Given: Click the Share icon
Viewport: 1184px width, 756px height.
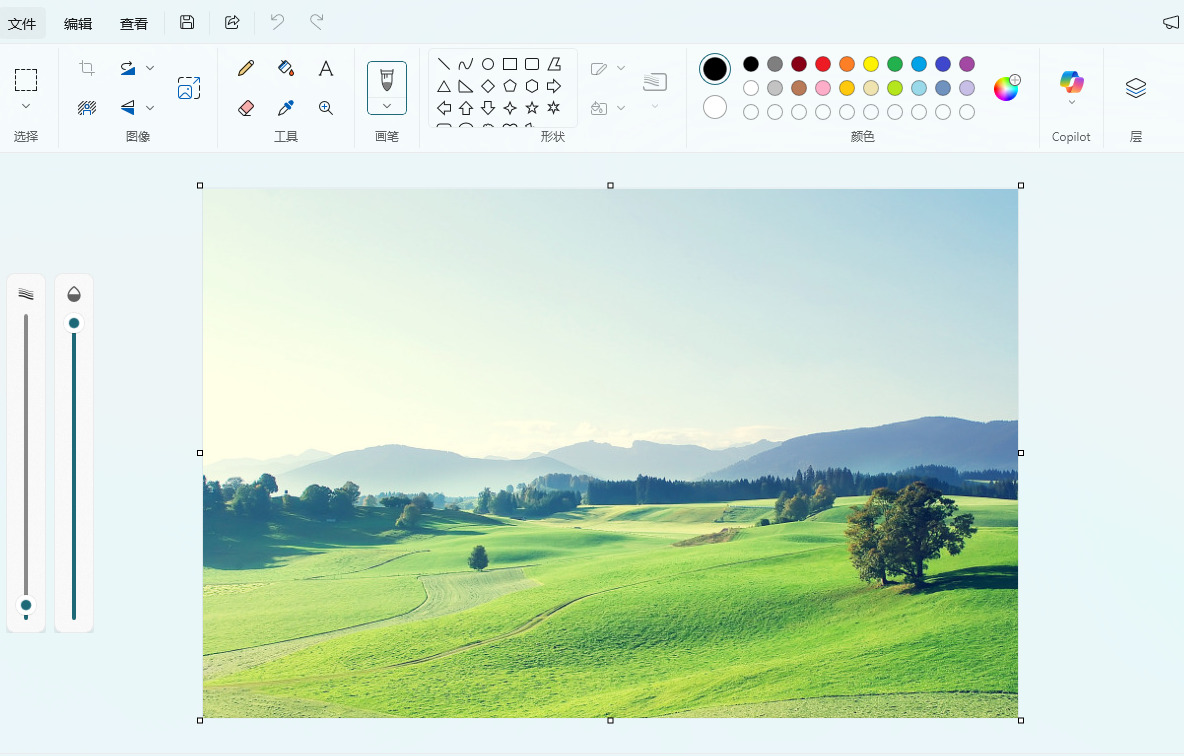Looking at the screenshot, I should [233, 23].
